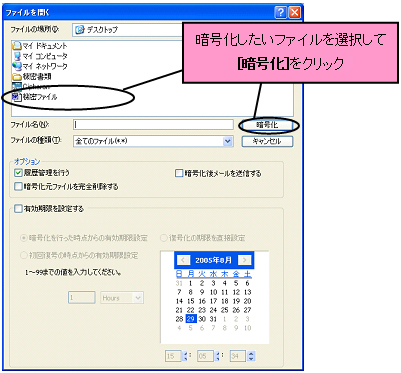Toggle 履歴管理を行う checkbox
The height and width of the screenshot is (373, 401).
click(x=18, y=173)
